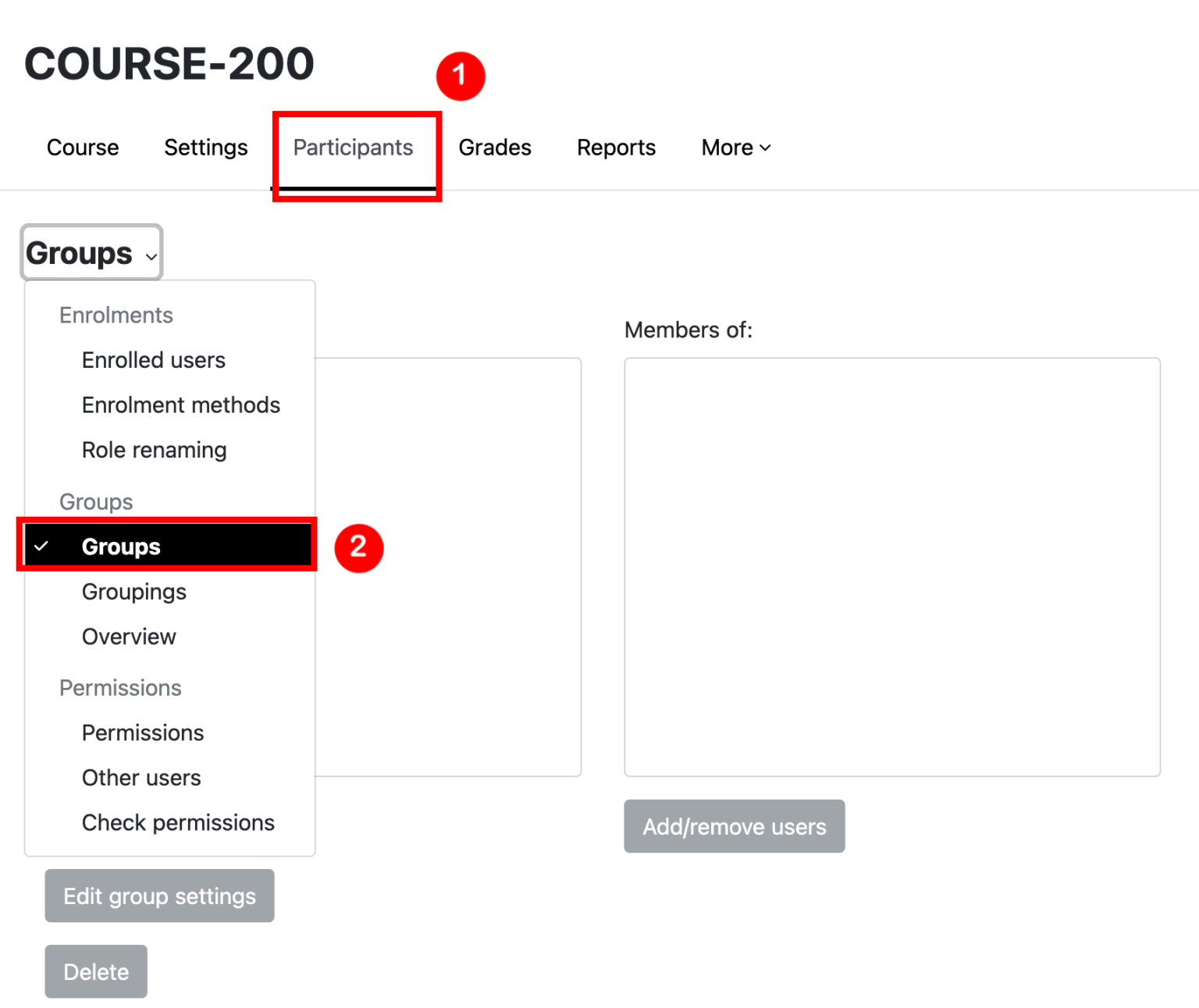Select Enrolment methods option

[x=180, y=405]
